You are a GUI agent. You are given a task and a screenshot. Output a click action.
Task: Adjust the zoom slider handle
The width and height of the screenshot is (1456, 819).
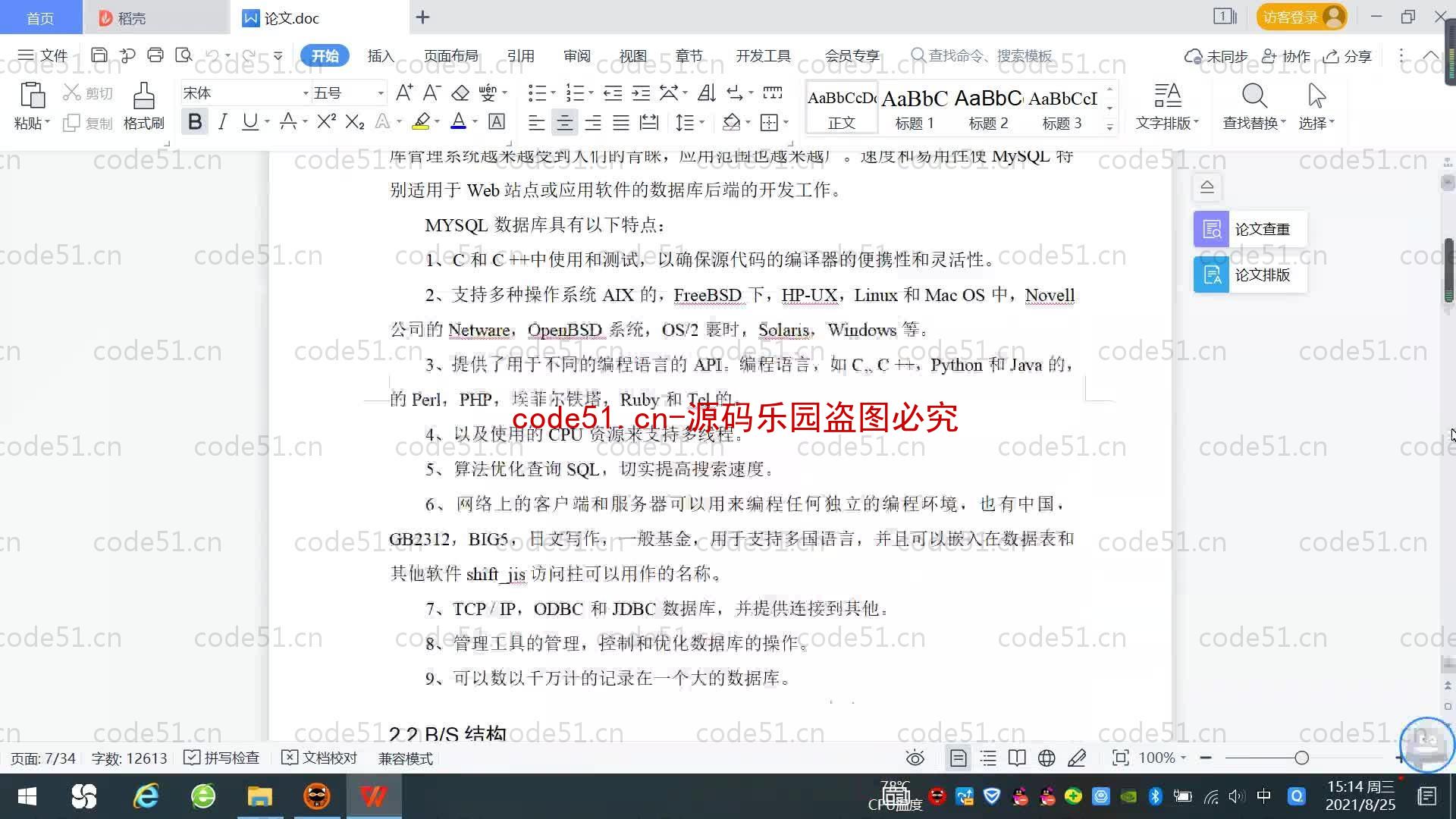tap(1302, 758)
